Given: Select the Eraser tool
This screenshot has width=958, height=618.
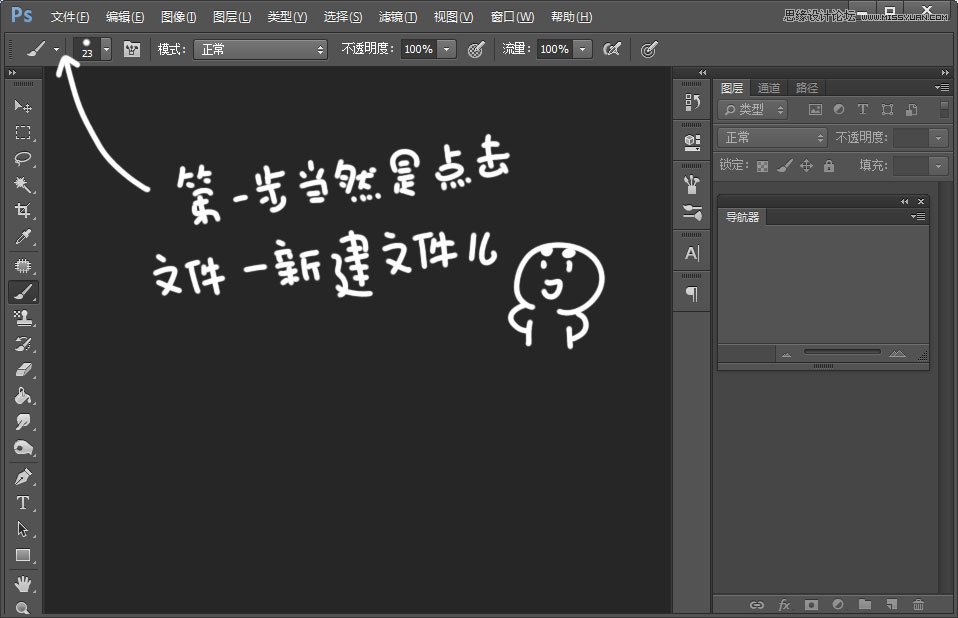Looking at the screenshot, I should click(23, 370).
